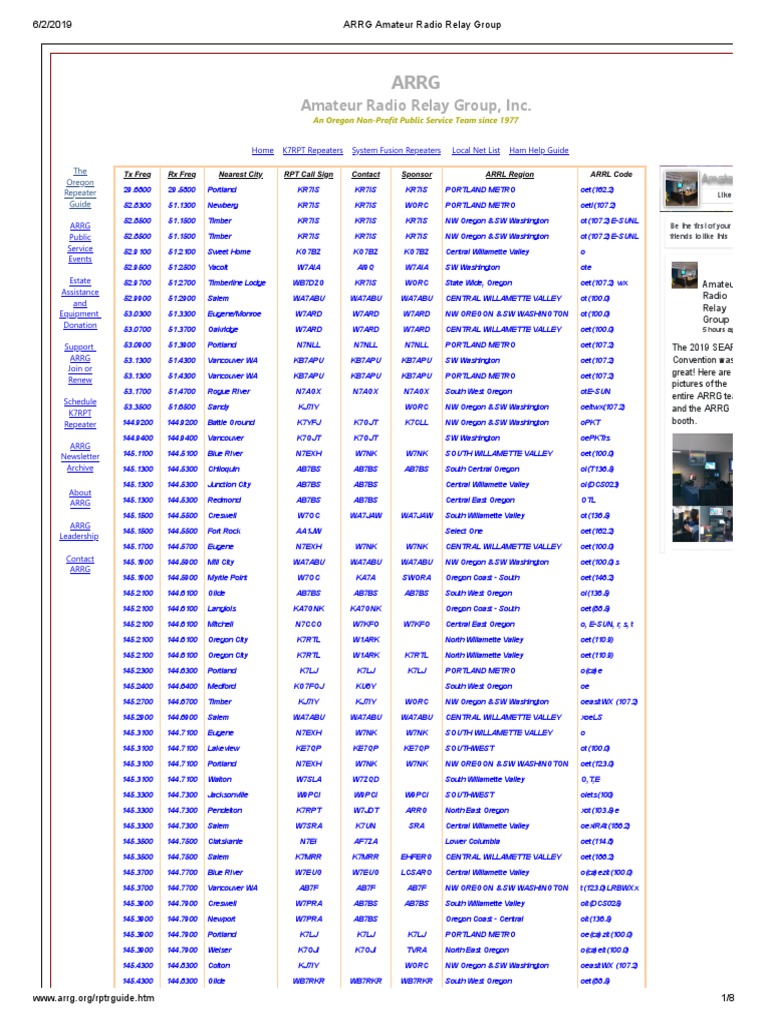Open the About ARRG sidebar link
The width and height of the screenshot is (768, 1024).
80,498
